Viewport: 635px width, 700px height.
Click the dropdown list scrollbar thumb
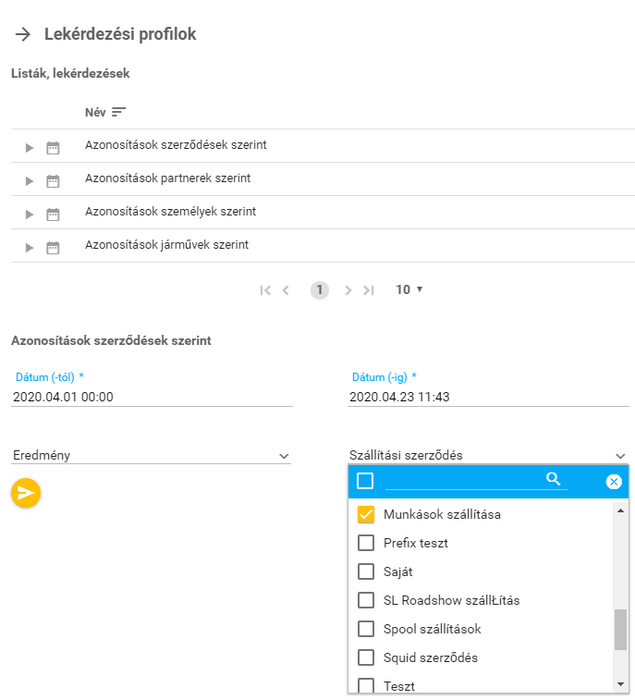(x=621, y=629)
